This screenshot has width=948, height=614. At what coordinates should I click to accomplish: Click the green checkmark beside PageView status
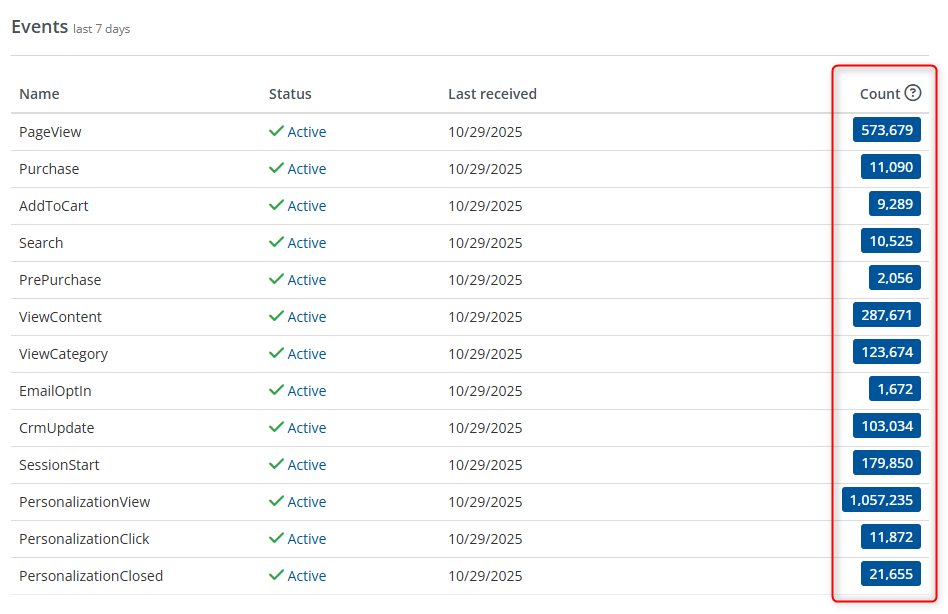coord(276,131)
